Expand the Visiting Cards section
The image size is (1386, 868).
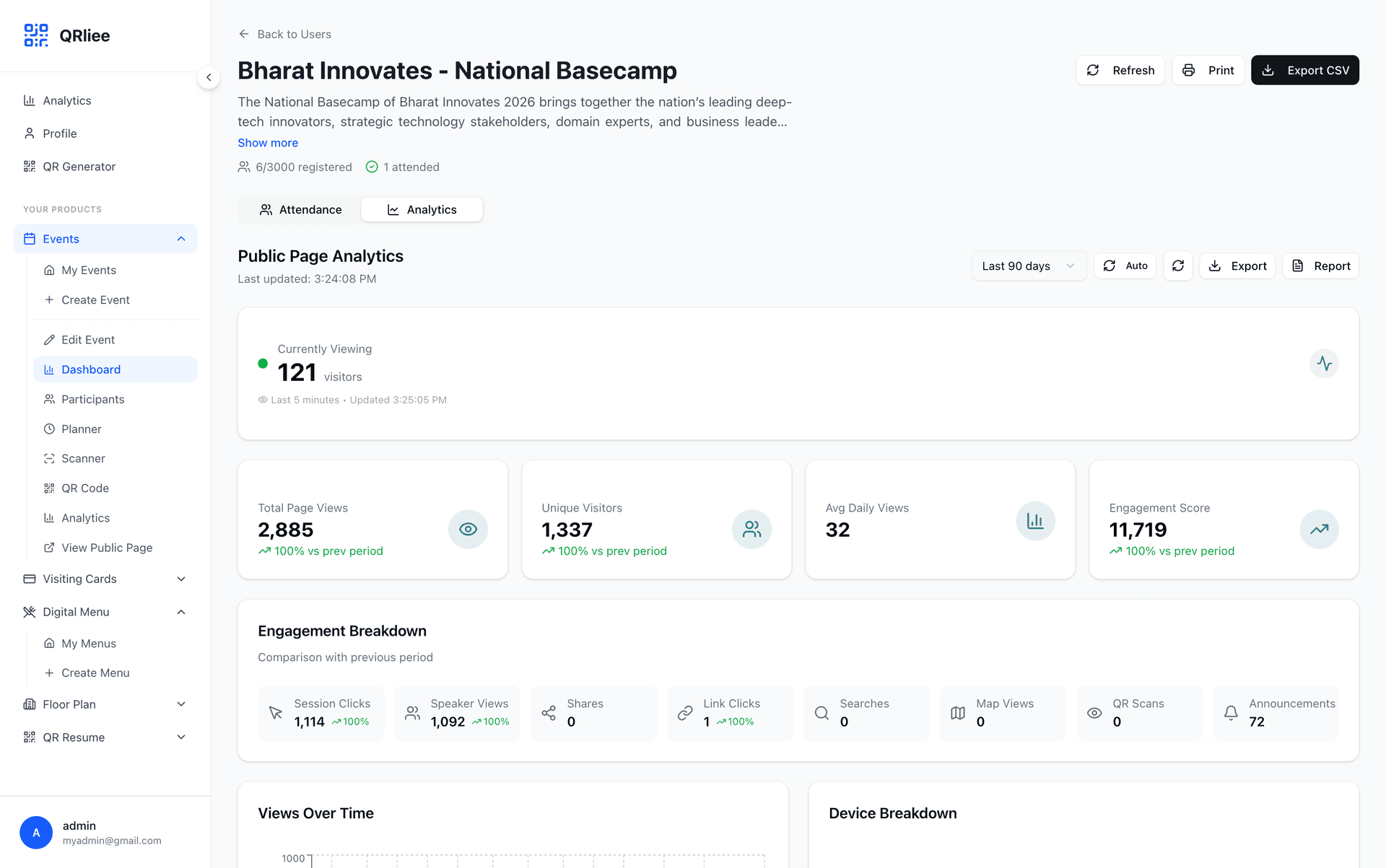click(x=181, y=579)
